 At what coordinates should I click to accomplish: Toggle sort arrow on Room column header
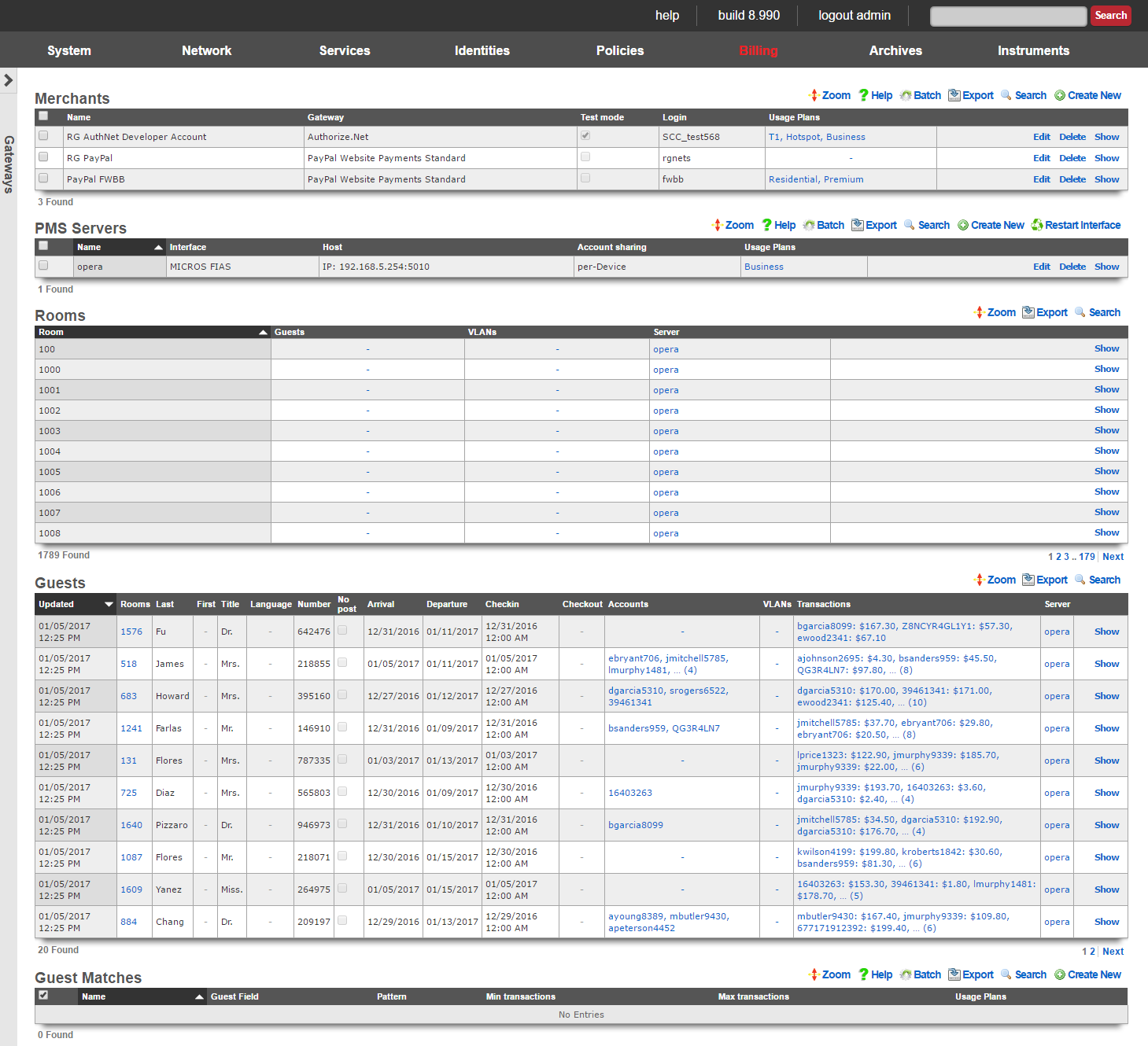click(263, 333)
